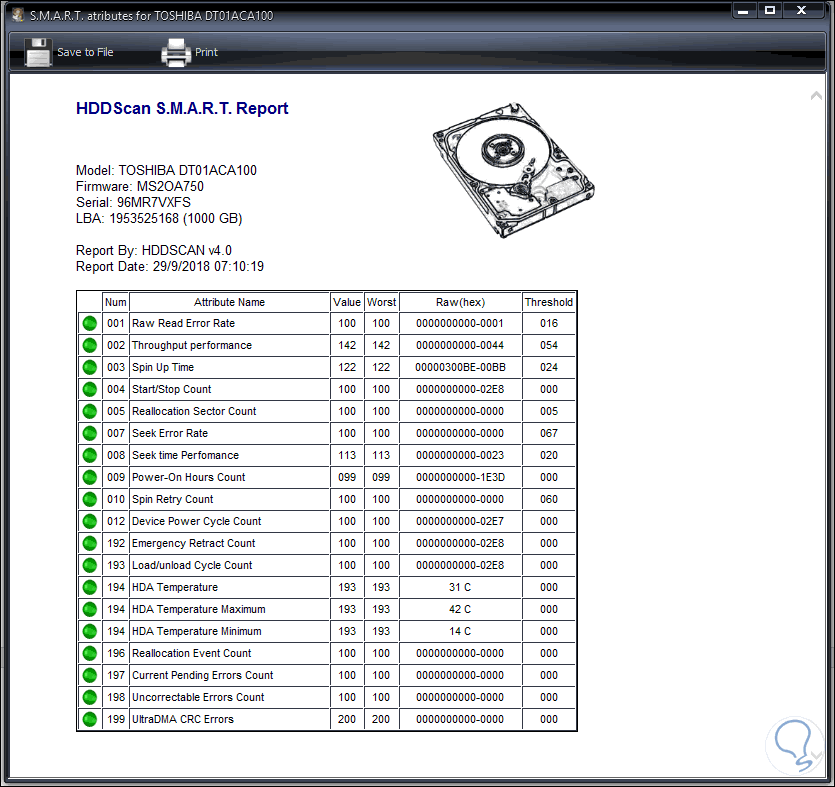Click the Seek time Perfomance attribute name
This screenshot has height=787, width=835.
(x=185, y=455)
